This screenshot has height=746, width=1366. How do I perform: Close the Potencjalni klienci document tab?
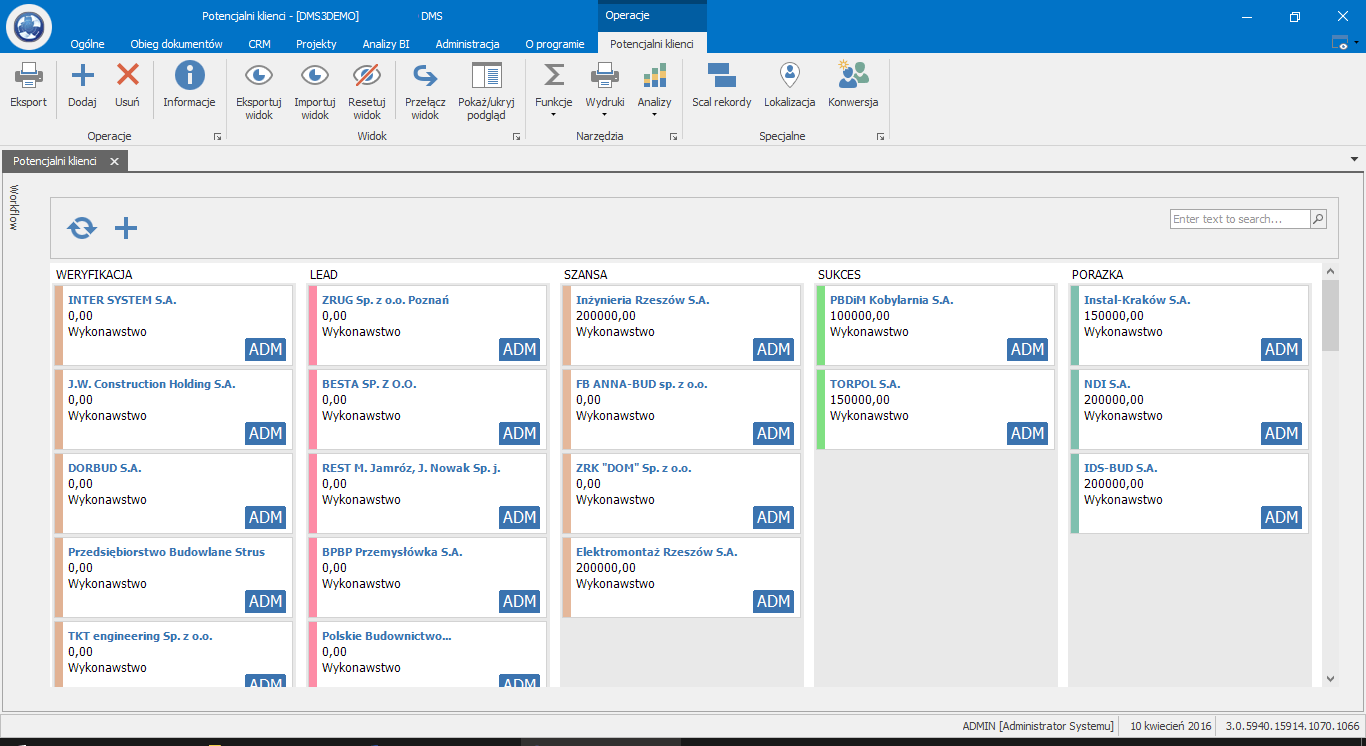click(x=114, y=161)
